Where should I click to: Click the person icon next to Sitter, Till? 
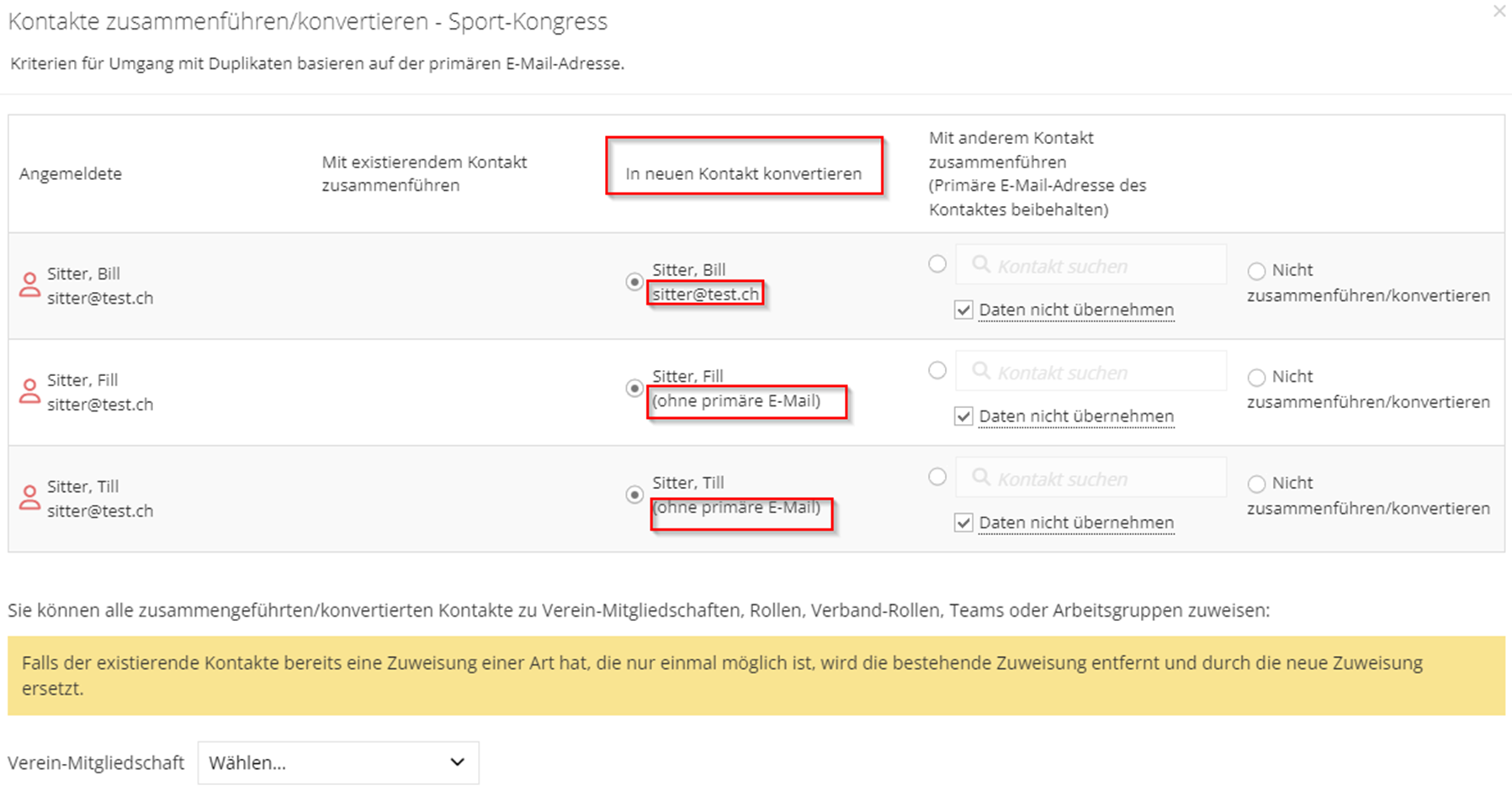(x=29, y=498)
